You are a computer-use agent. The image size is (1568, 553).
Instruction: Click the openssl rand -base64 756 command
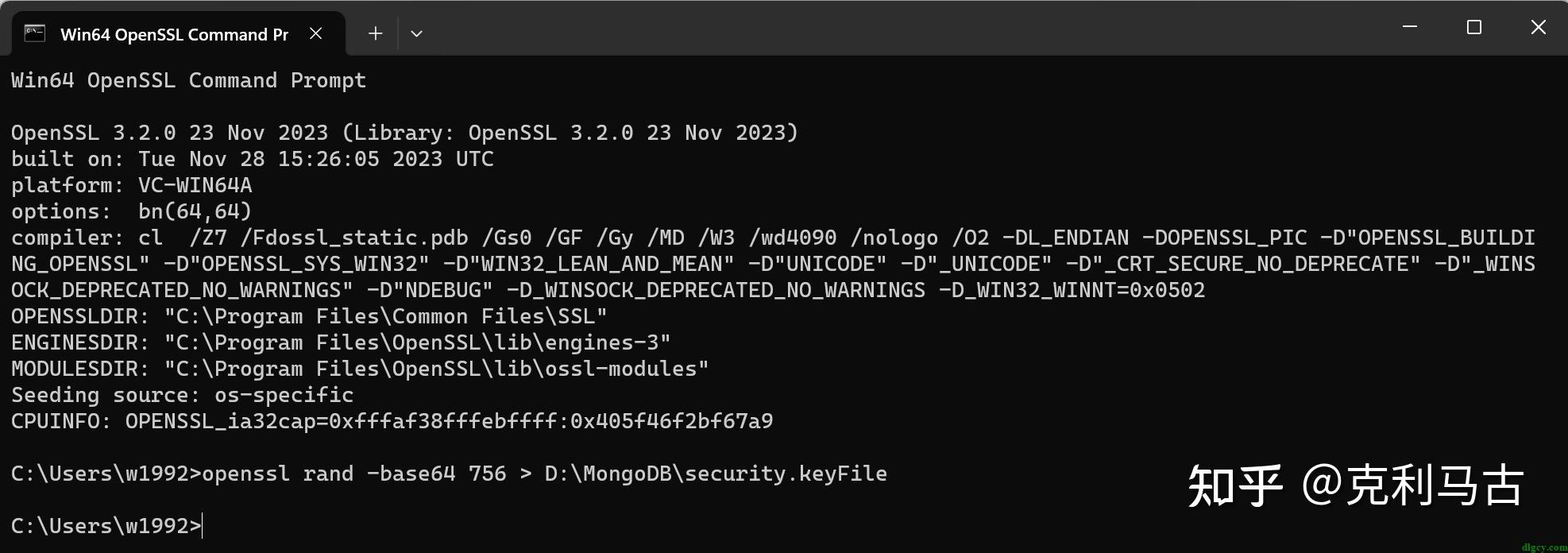click(x=353, y=474)
